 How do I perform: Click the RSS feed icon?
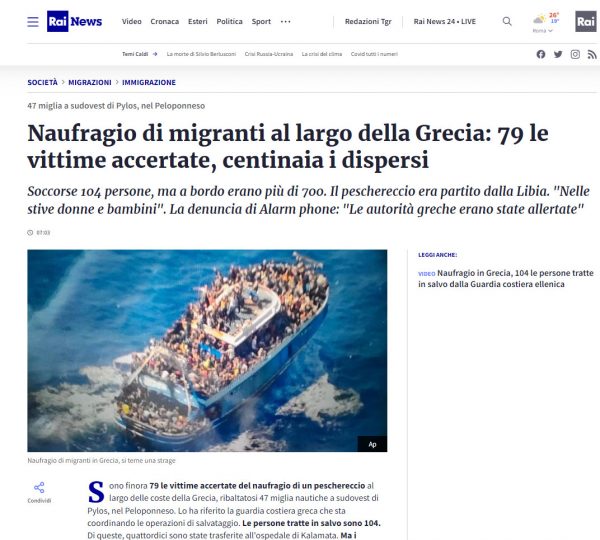(592, 54)
